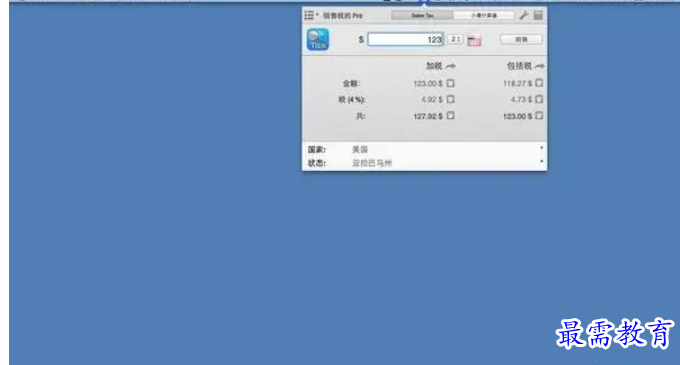Click the 国家 label
This screenshot has width=680, height=365.
[317, 150]
